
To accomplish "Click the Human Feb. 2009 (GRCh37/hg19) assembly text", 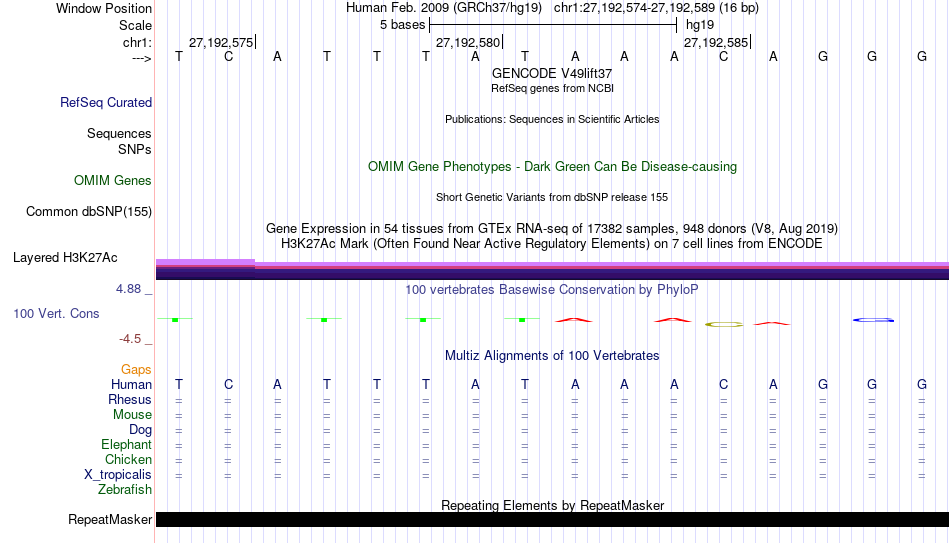I will coord(443,8).
